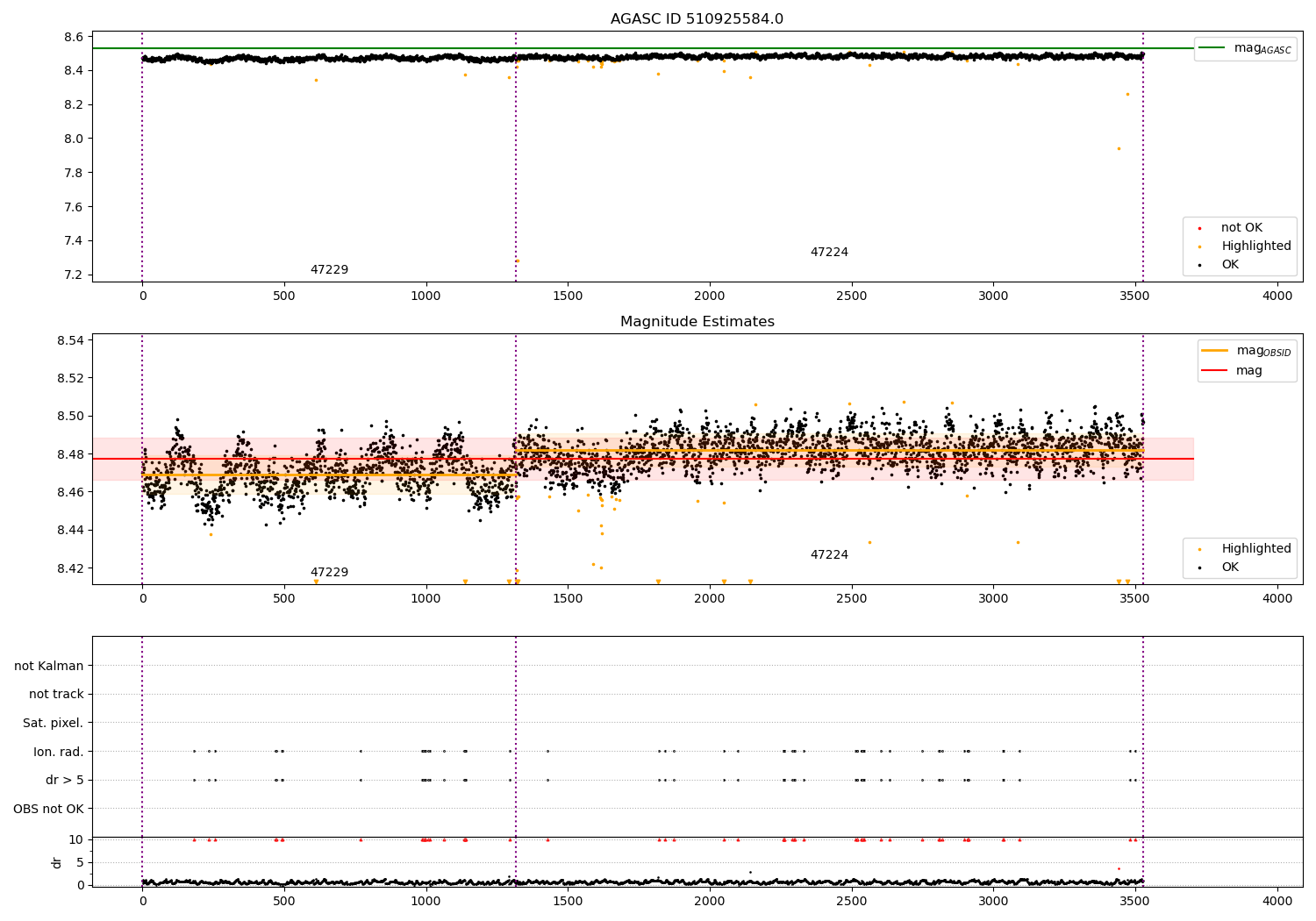This screenshot has height=921, width=1316.
Task: Click the orange outlier near 7.28 in top plot
Action: point(517,261)
